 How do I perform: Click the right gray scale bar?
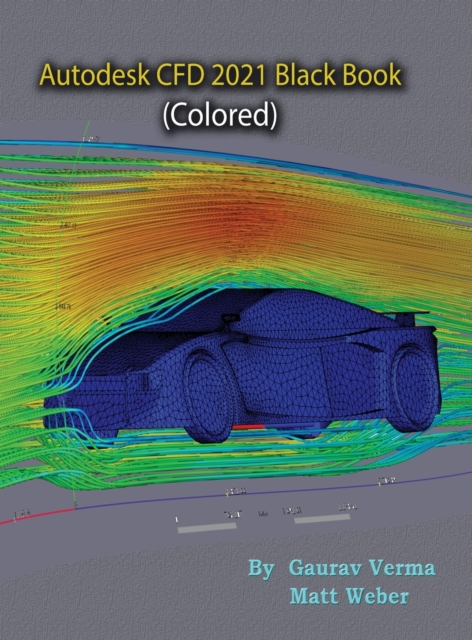[322, 518]
